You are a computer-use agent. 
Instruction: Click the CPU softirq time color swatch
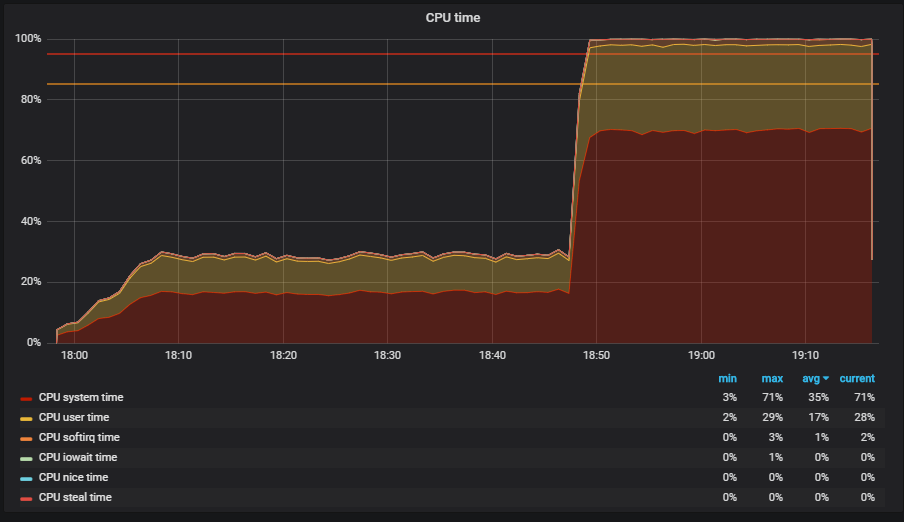pos(26,439)
